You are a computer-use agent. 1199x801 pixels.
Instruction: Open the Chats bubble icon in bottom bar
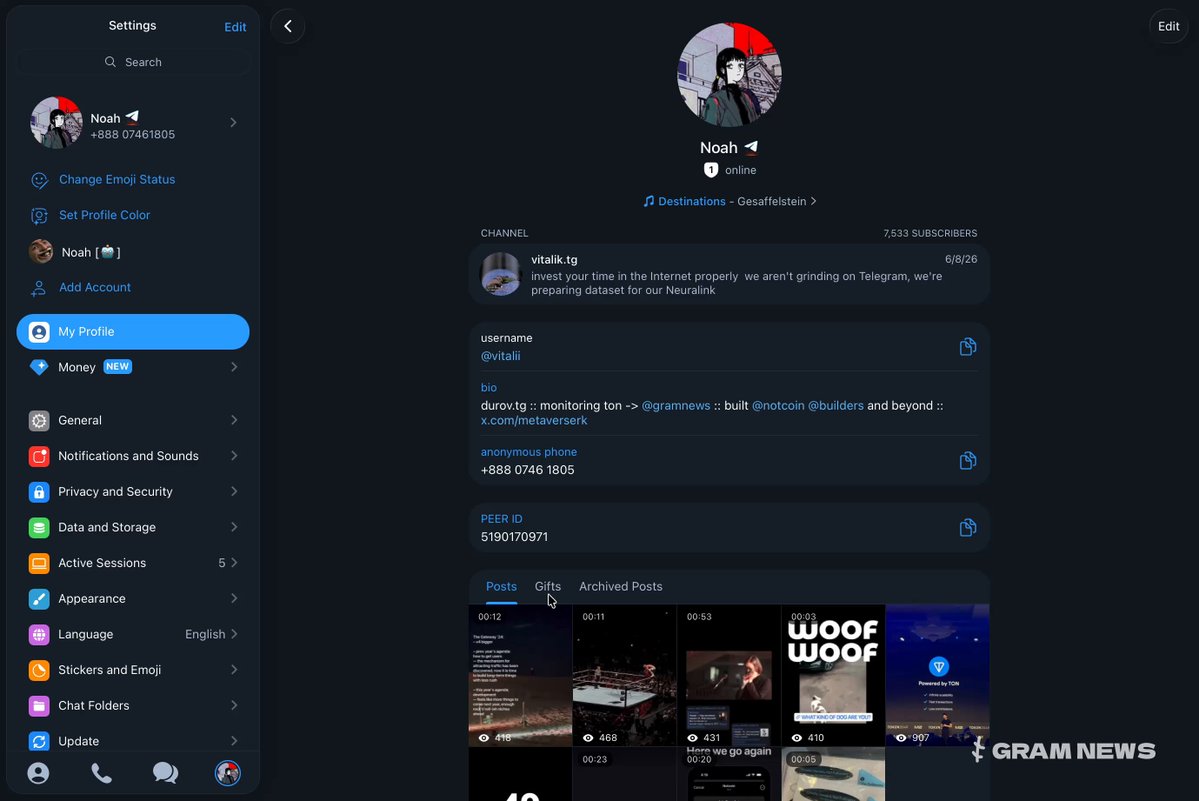[165, 773]
